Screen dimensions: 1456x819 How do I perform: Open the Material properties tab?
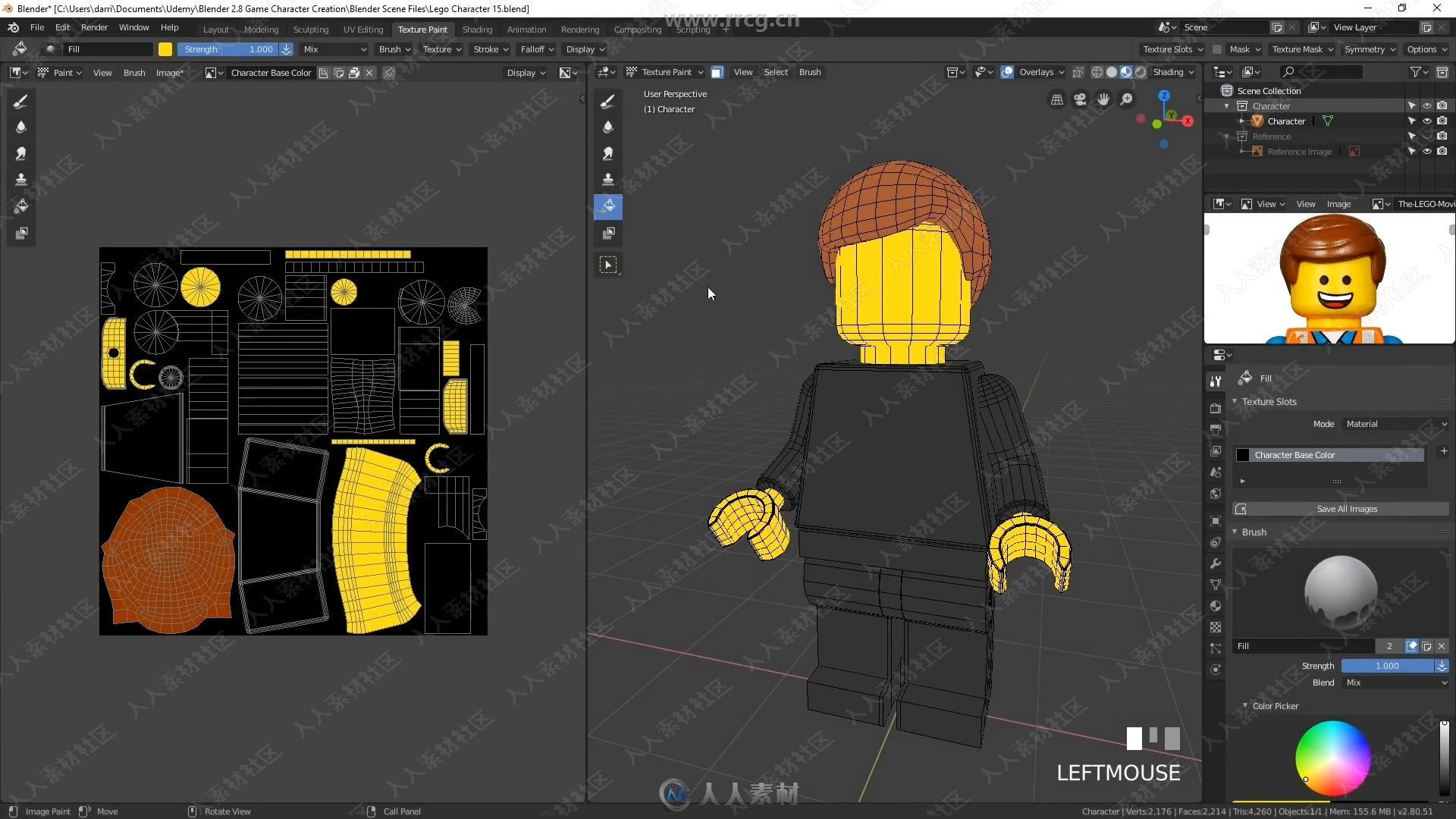pyautogui.click(x=1216, y=606)
